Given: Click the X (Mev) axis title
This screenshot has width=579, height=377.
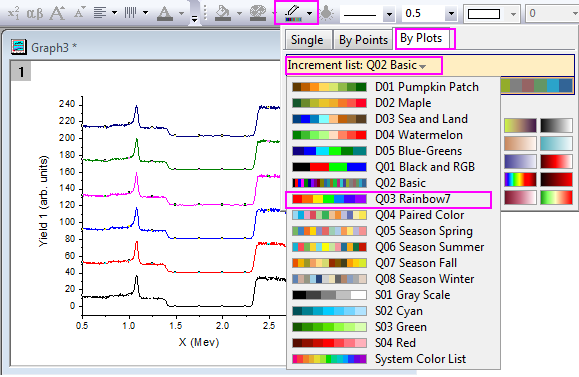Looking at the screenshot, I should click(x=199, y=342).
